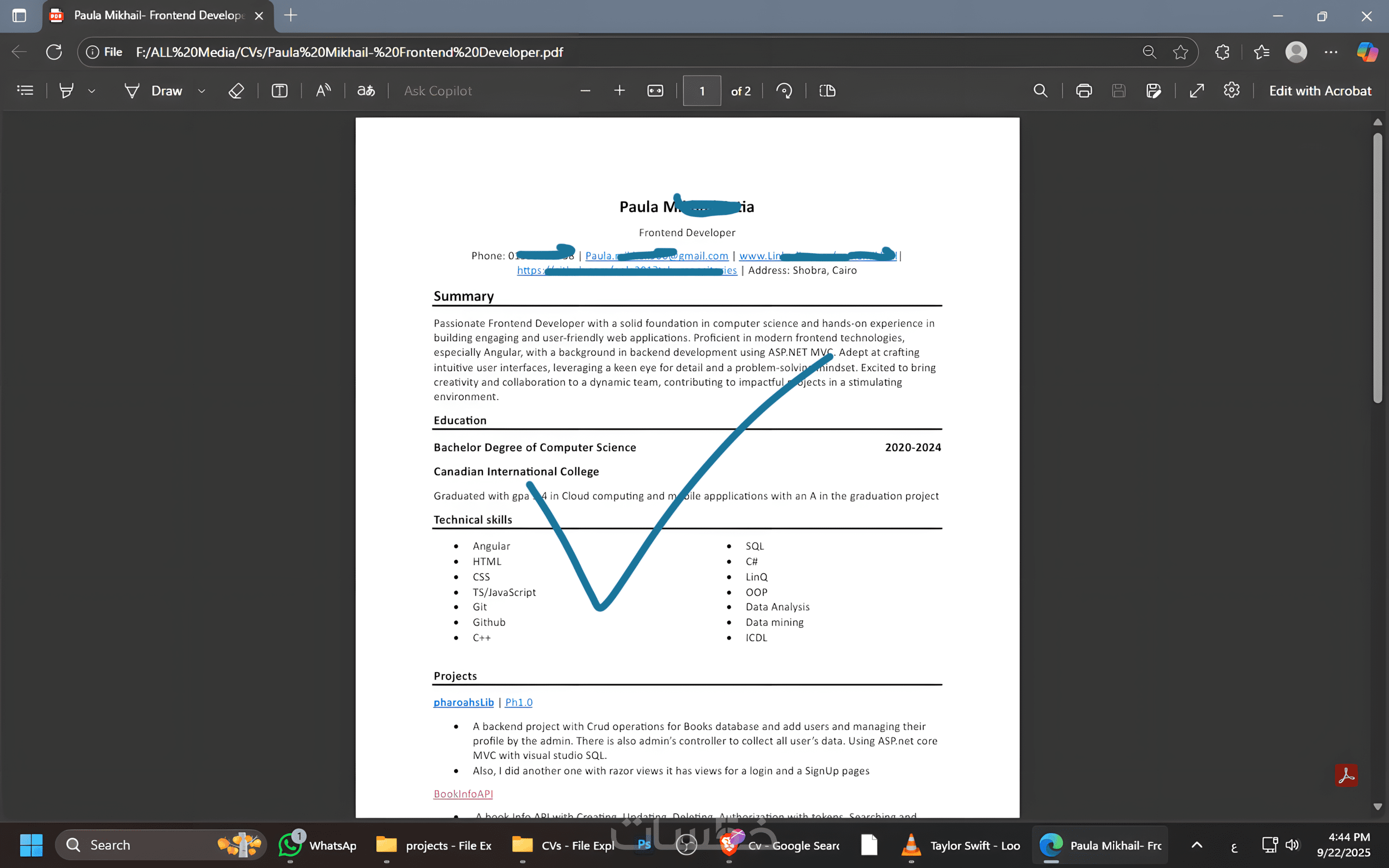Click the vertical scrollbar thumb
This screenshot has width=1389, height=868.
[1377, 268]
